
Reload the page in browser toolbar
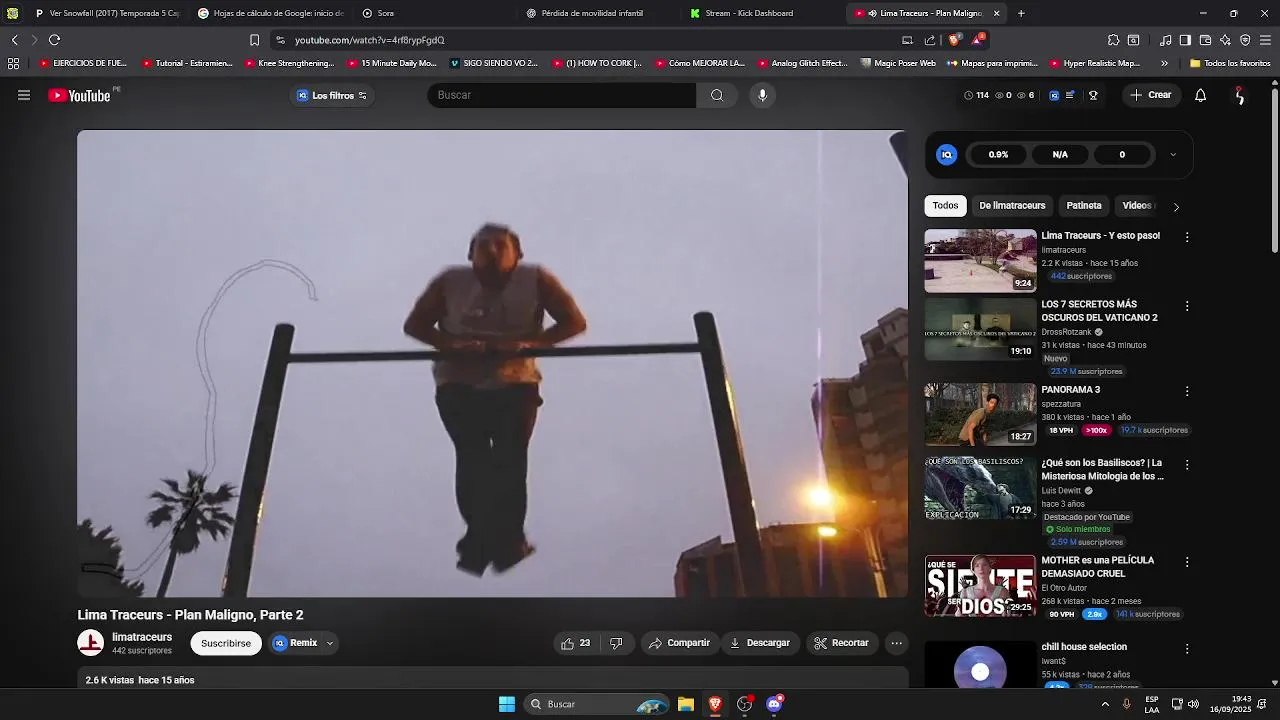54,40
